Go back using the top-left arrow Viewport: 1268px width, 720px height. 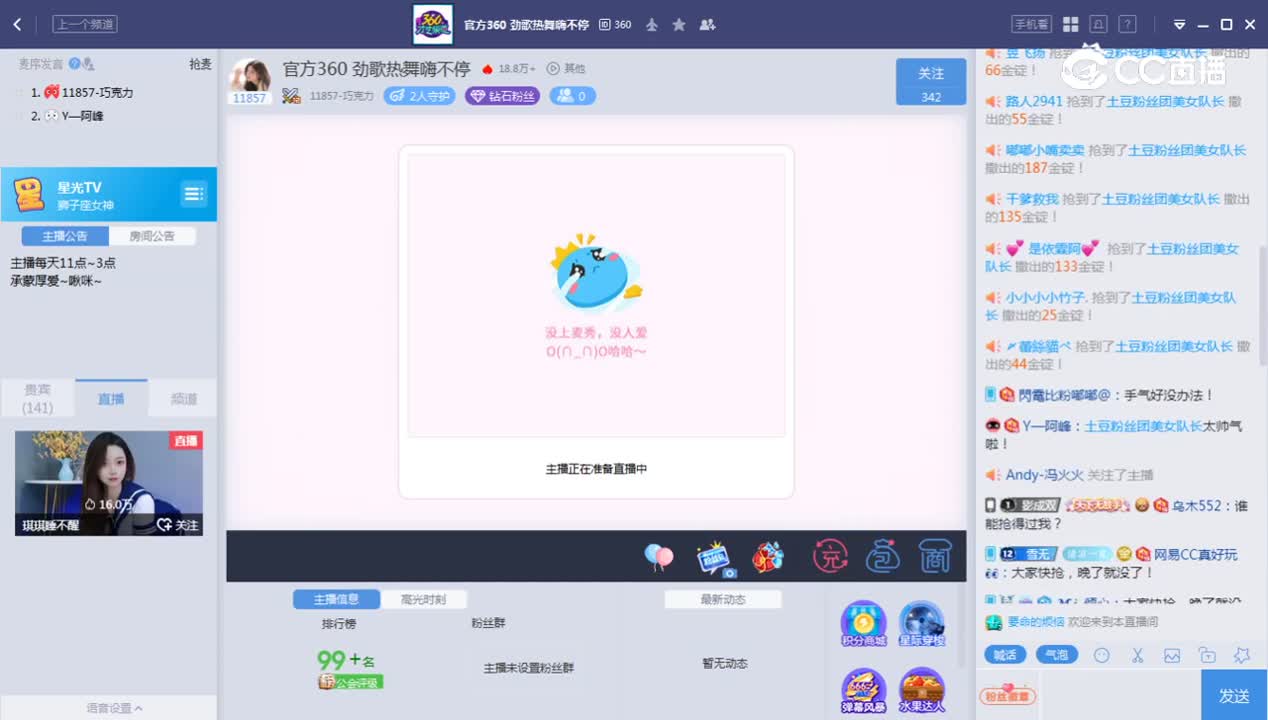coord(17,24)
